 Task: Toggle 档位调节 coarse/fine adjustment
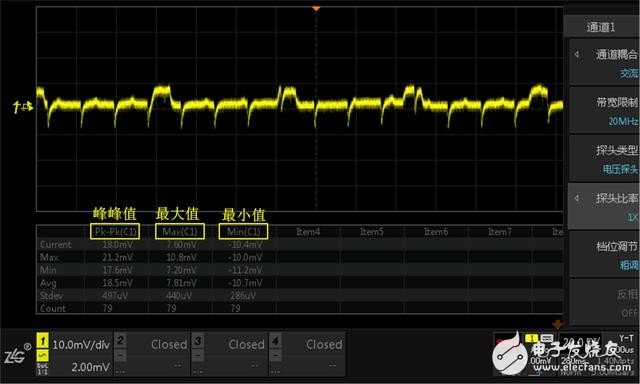point(604,254)
